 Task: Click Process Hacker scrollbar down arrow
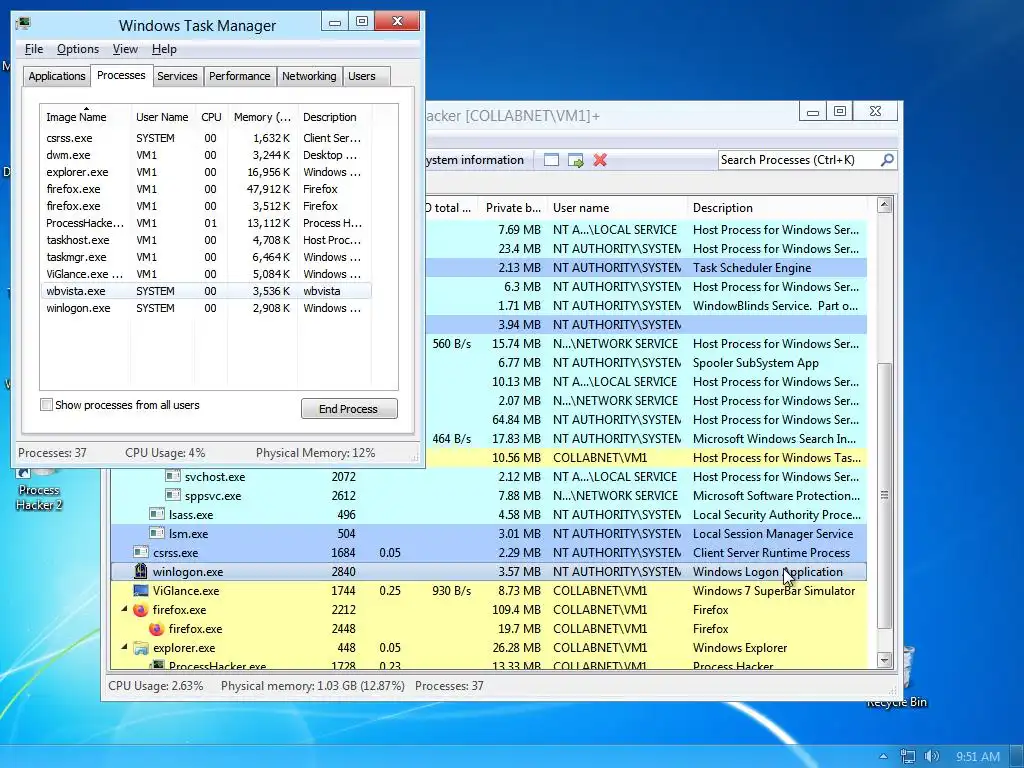coord(884,660)
